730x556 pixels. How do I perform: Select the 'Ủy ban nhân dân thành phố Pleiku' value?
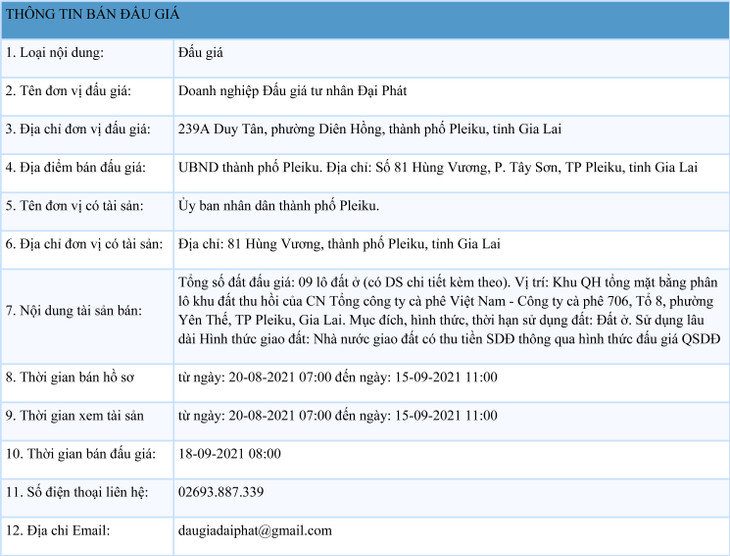(278, 205)
